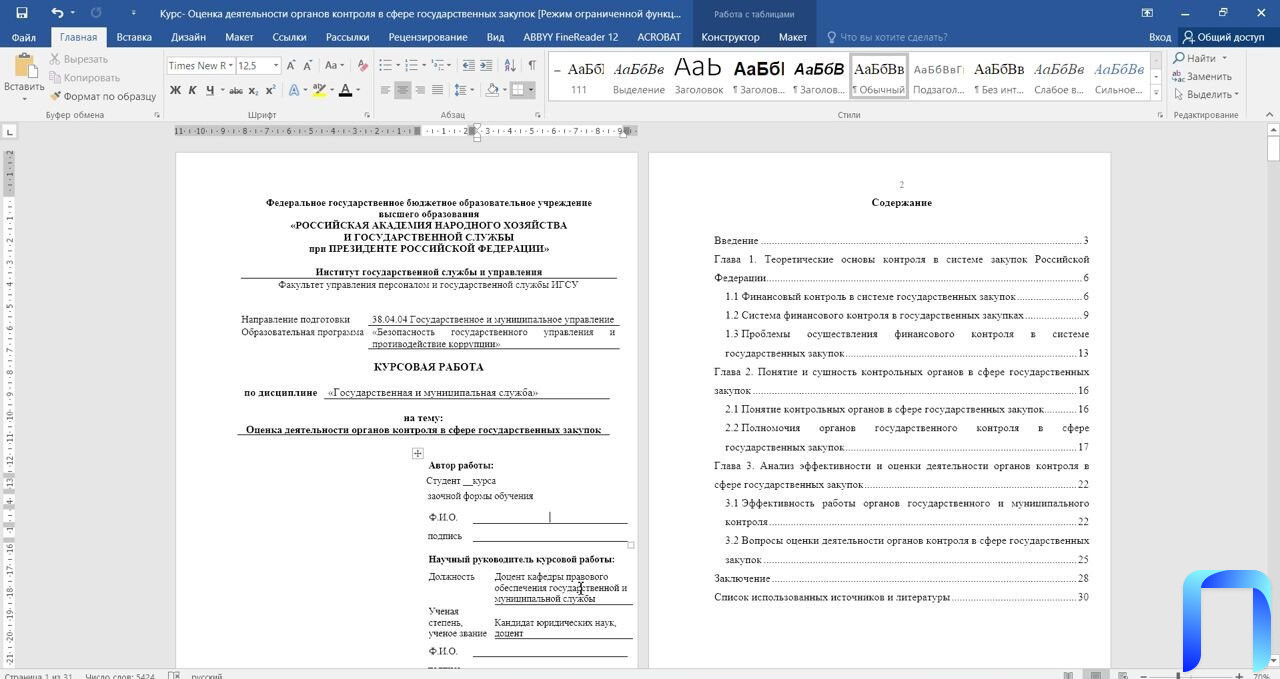Open Заменить replace dialog
This screenshot has height=679, width=1280.
(1202, 76)
